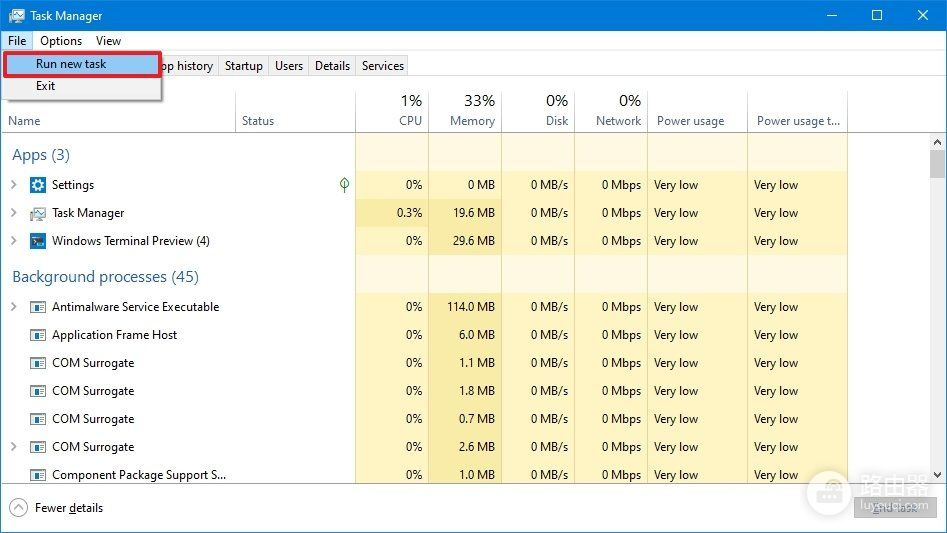Click the Apps (3) group heading
Viewport: 947px width, 533px height.
tap(41, 155)
